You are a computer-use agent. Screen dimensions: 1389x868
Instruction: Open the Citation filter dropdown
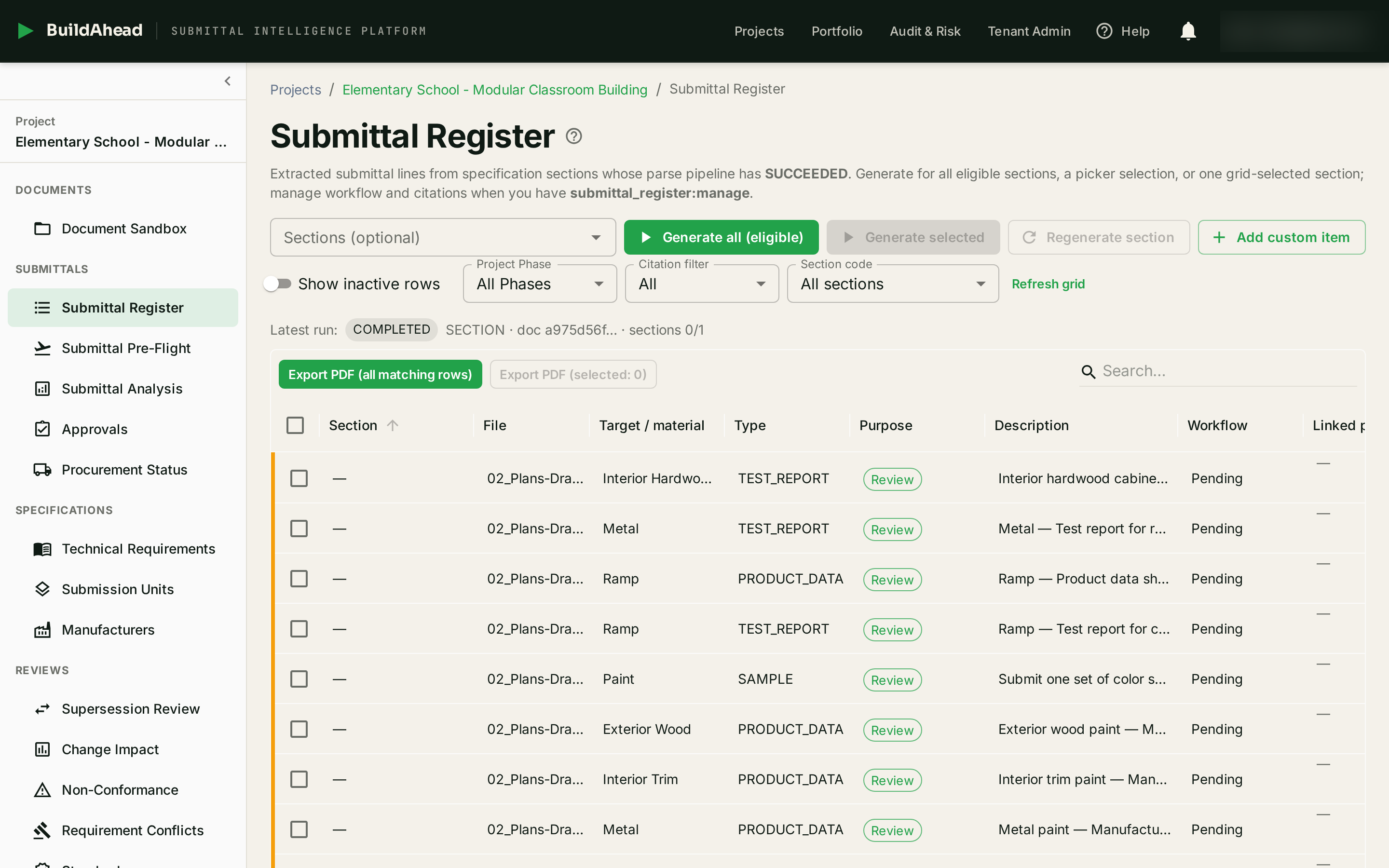click(701, 284)
